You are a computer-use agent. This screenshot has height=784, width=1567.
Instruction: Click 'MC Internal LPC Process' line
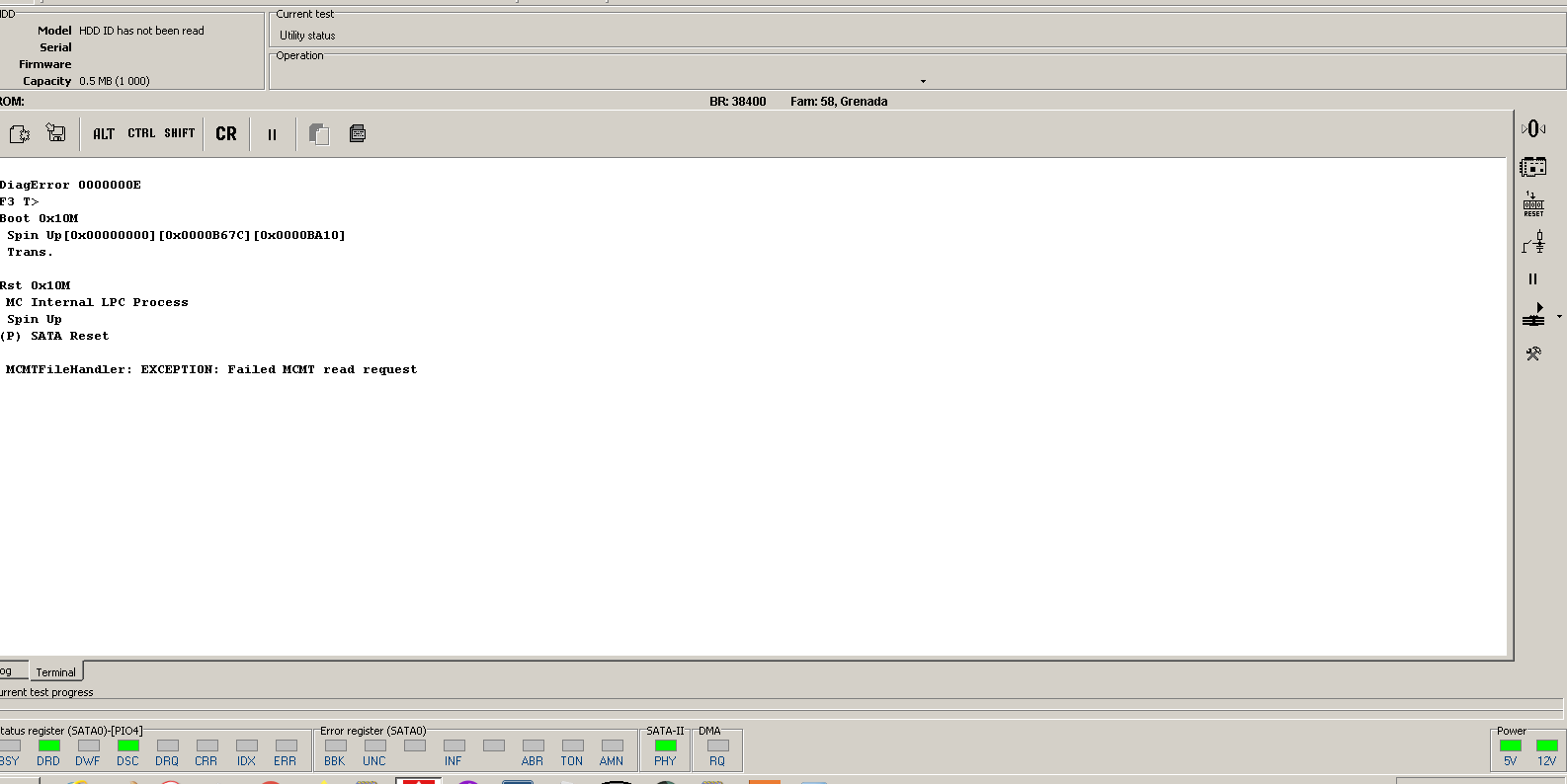pyautogui.click(x=97, y=302)
